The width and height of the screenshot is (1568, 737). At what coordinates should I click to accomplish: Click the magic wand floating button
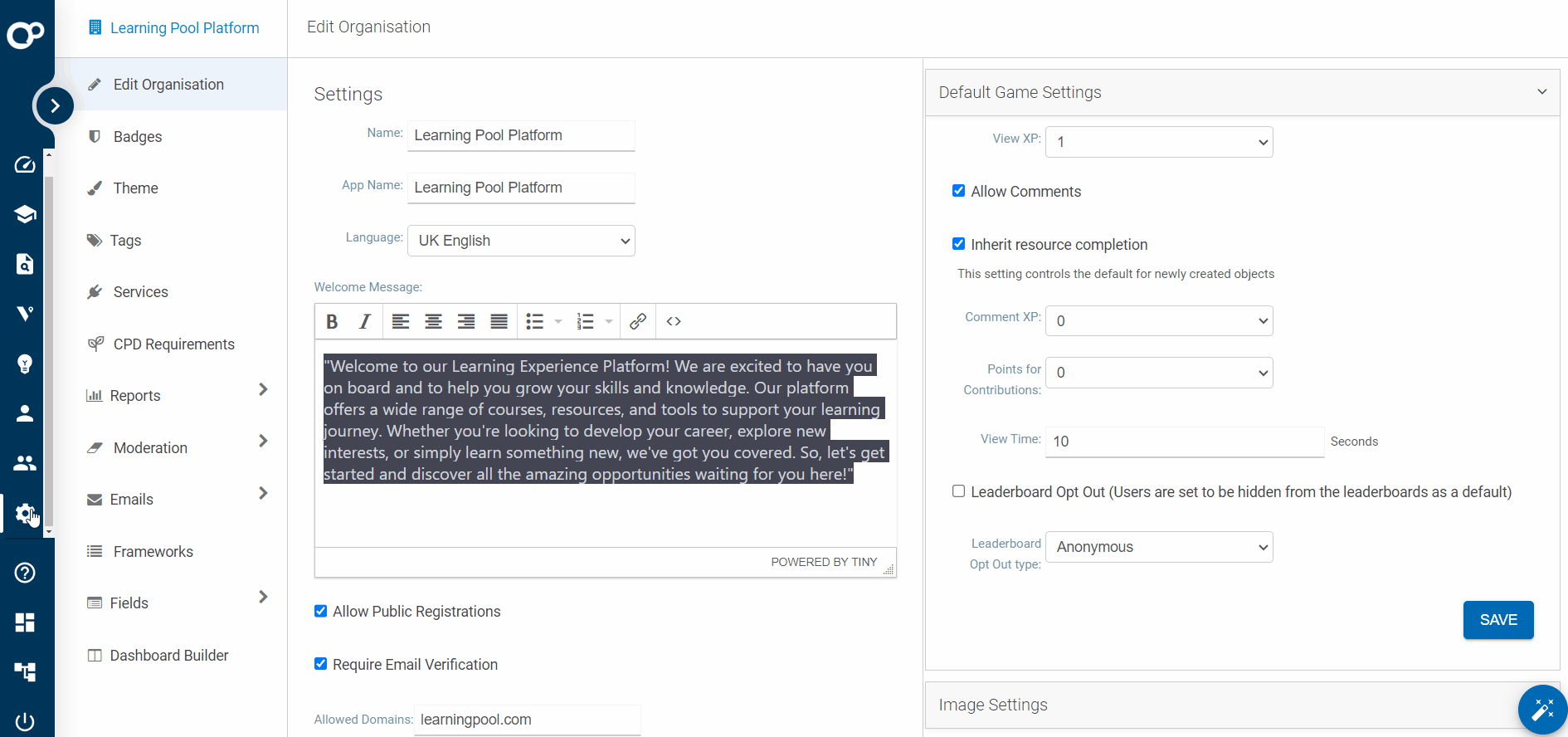[x=1542, y=710]
